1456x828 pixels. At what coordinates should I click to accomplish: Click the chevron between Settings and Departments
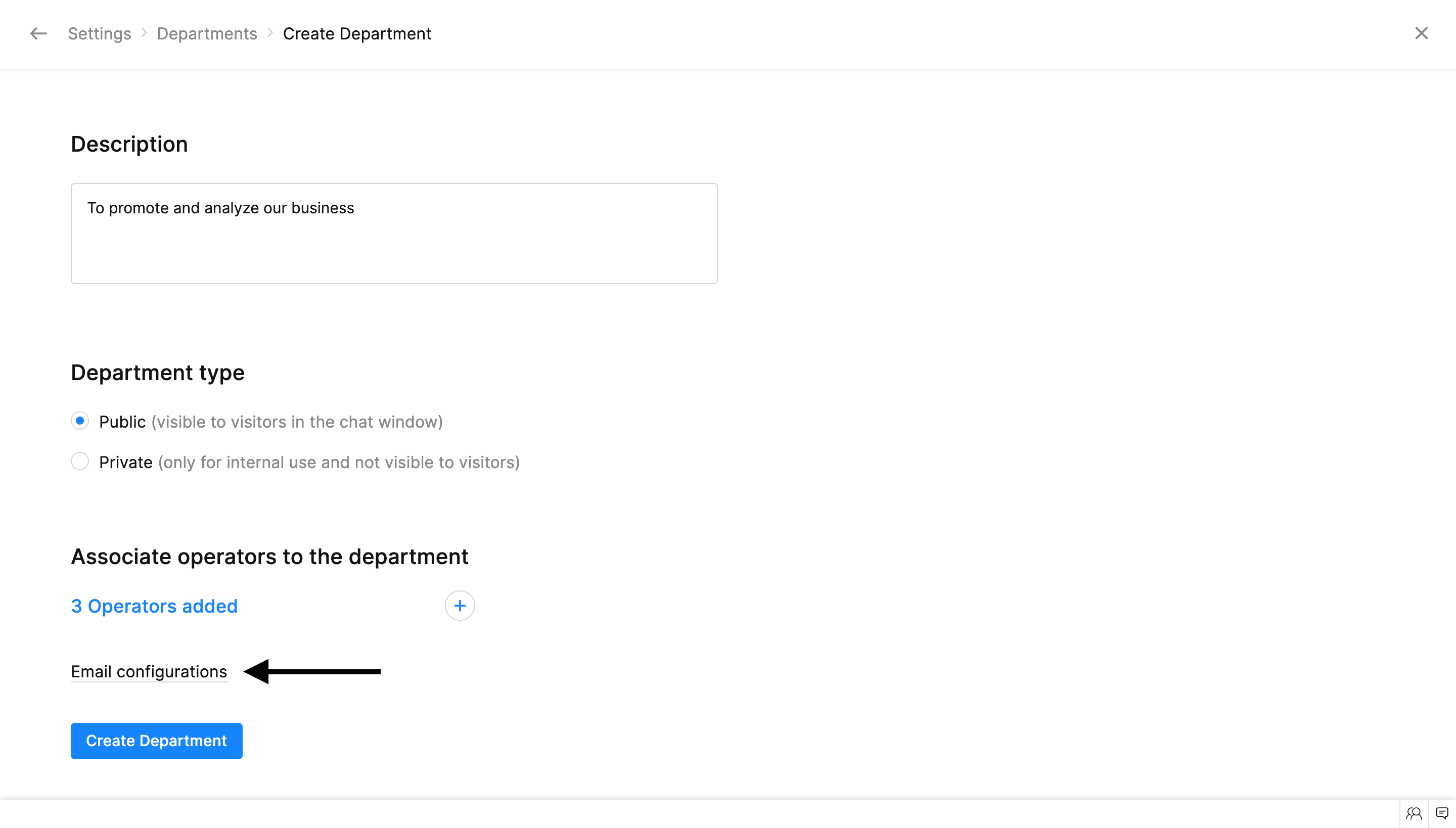pos(145,33)
